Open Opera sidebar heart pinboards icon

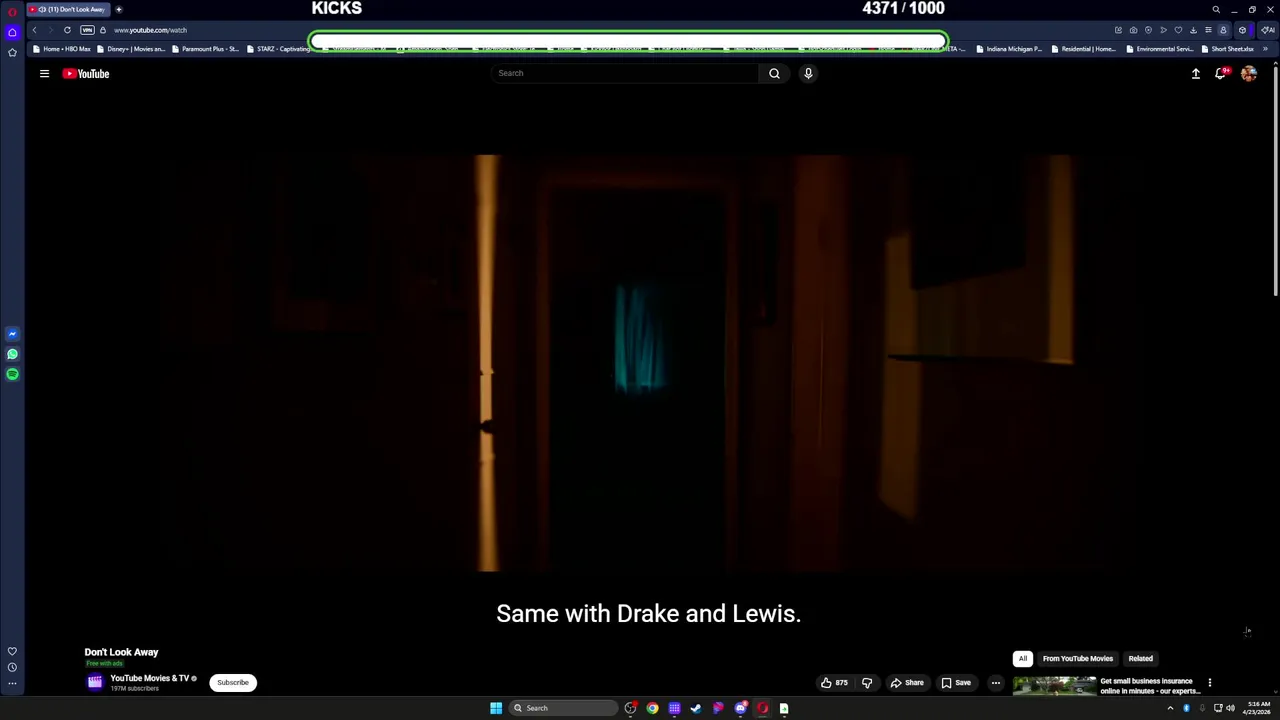pyautogui.click(x=12, y=651)
